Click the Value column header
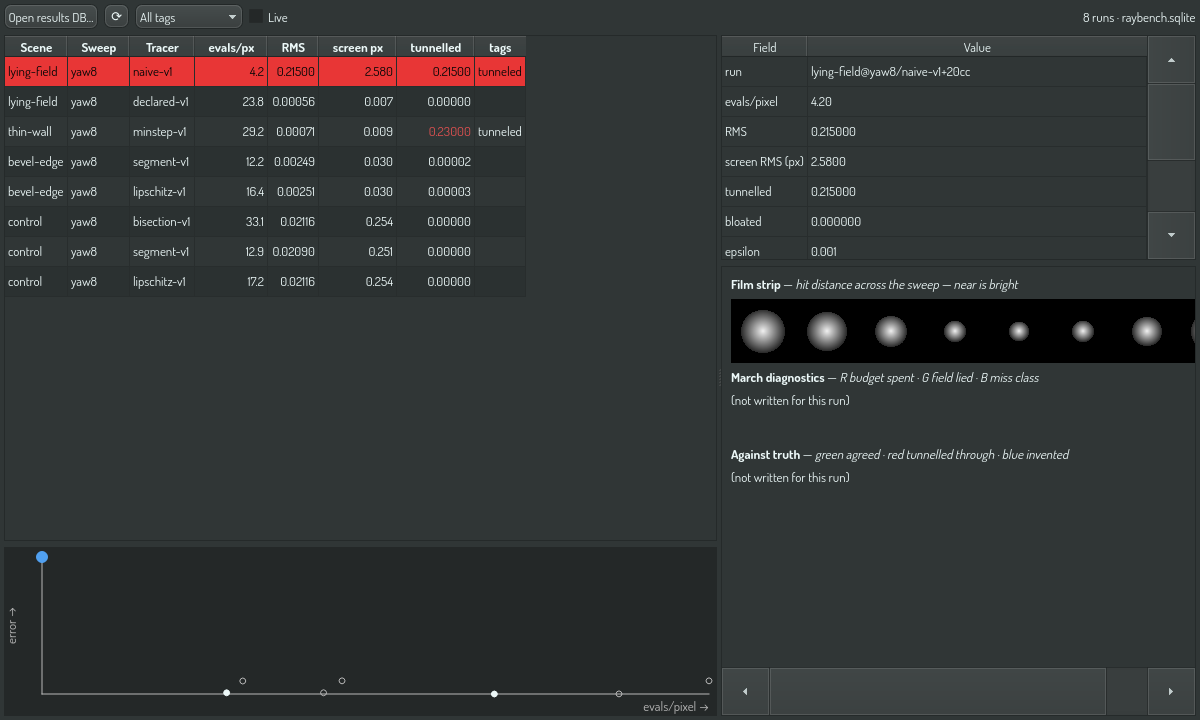The height and width of the screenshot is (720, 1200). pos(976,47)
